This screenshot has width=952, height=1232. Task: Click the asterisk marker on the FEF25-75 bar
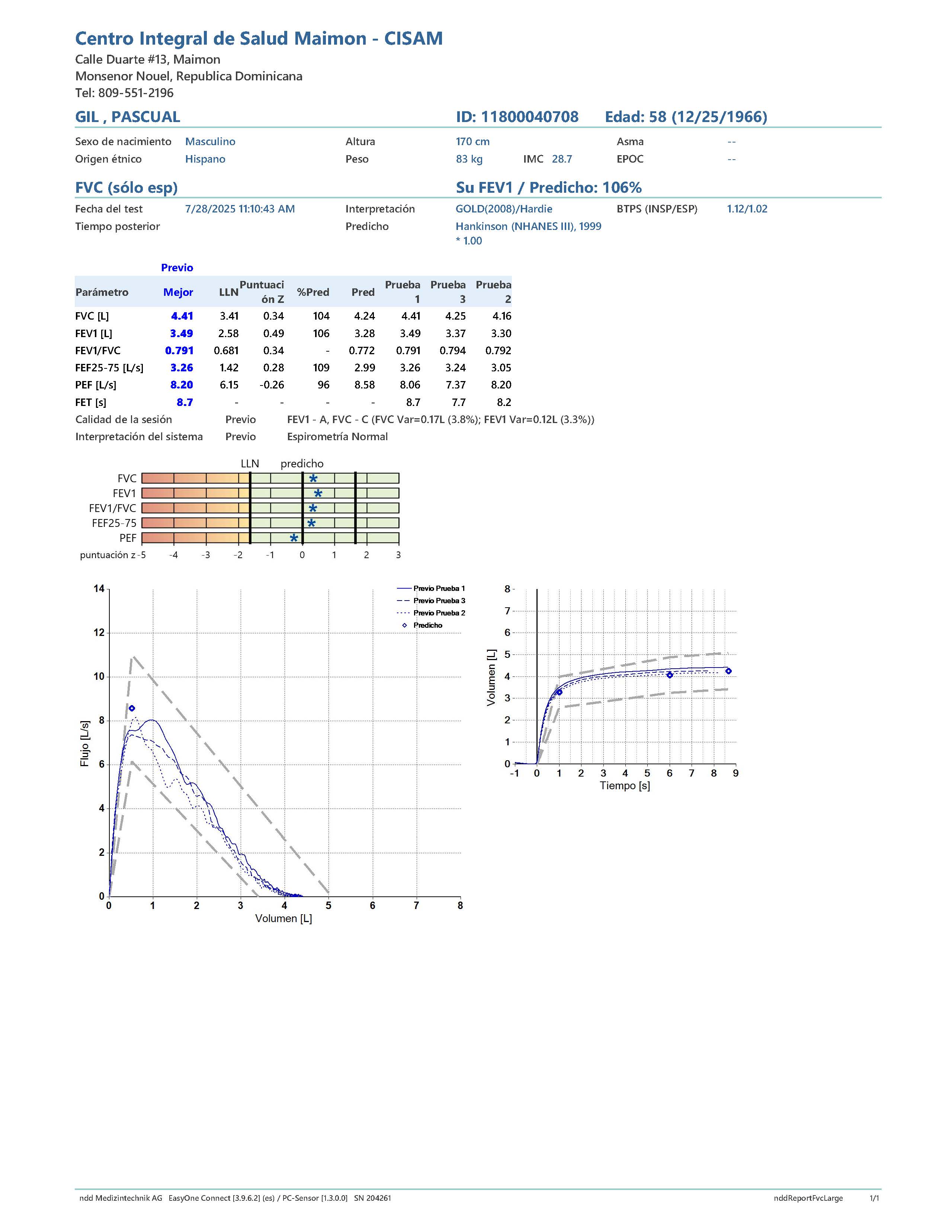coord(311,524)
